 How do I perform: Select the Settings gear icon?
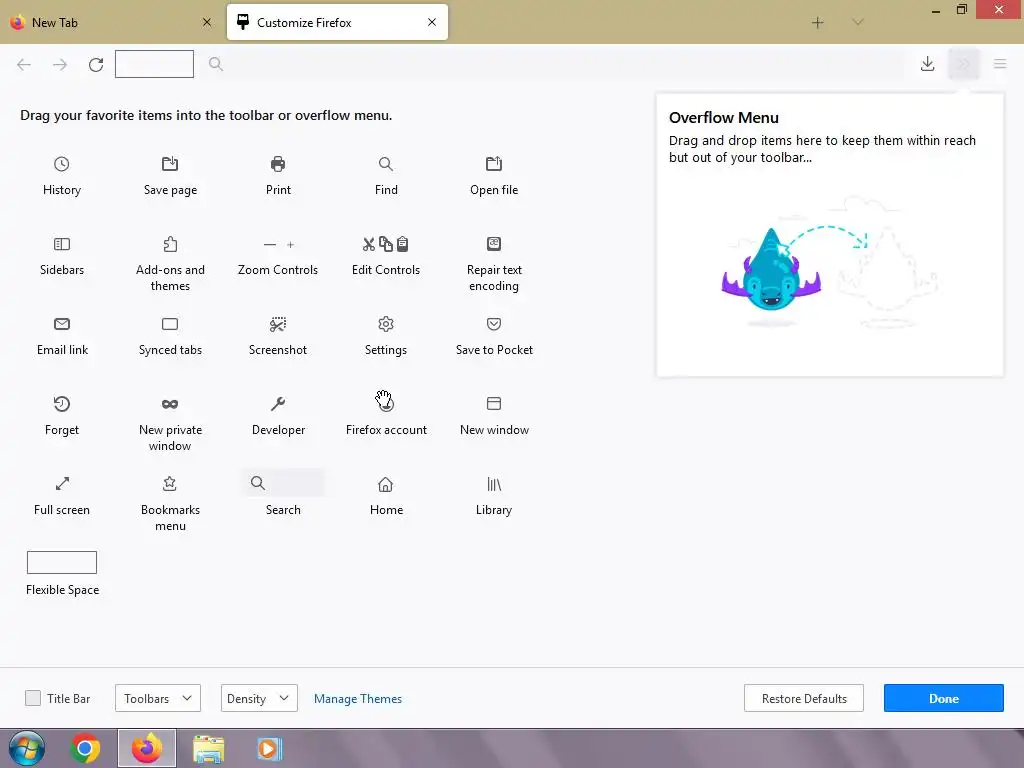tap(386, 324)
